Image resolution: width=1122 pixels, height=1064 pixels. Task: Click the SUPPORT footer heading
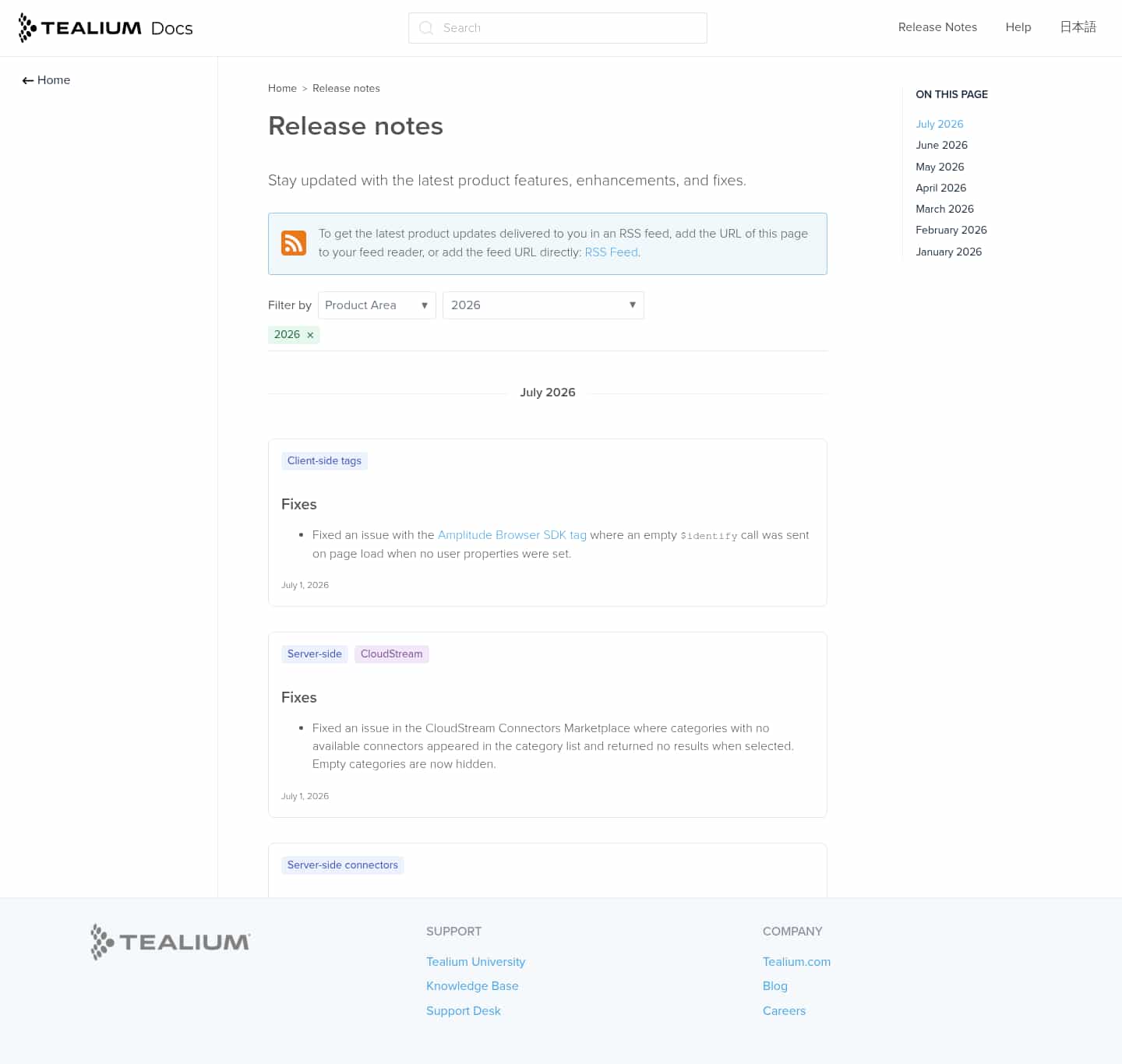tap(453, 932)
